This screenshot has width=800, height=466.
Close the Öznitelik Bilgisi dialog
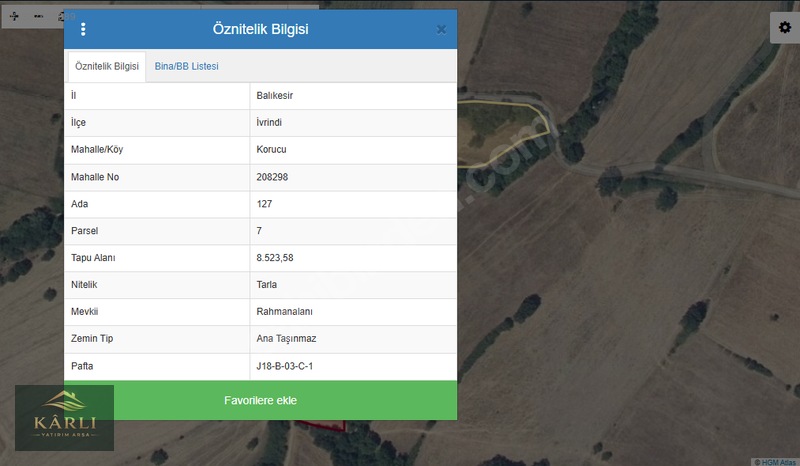pos(441,30)
